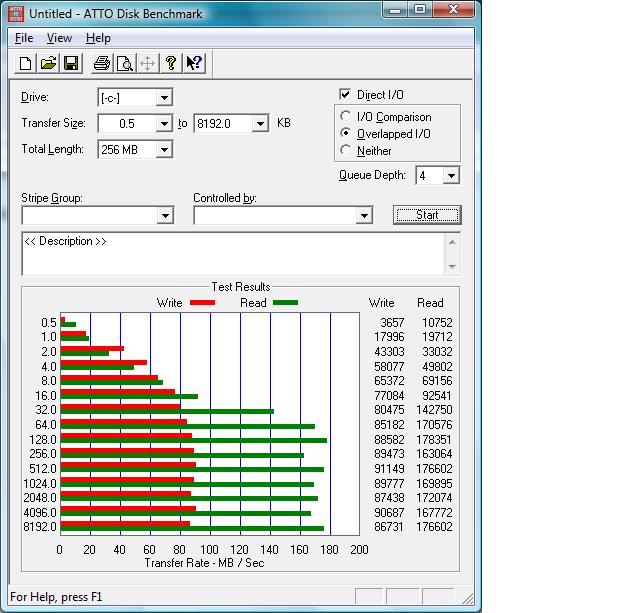The width and height of the screenshot is (640, 613).
Task: Click the read value 142750
Action: pyautogui.click(x=434, y=409)
